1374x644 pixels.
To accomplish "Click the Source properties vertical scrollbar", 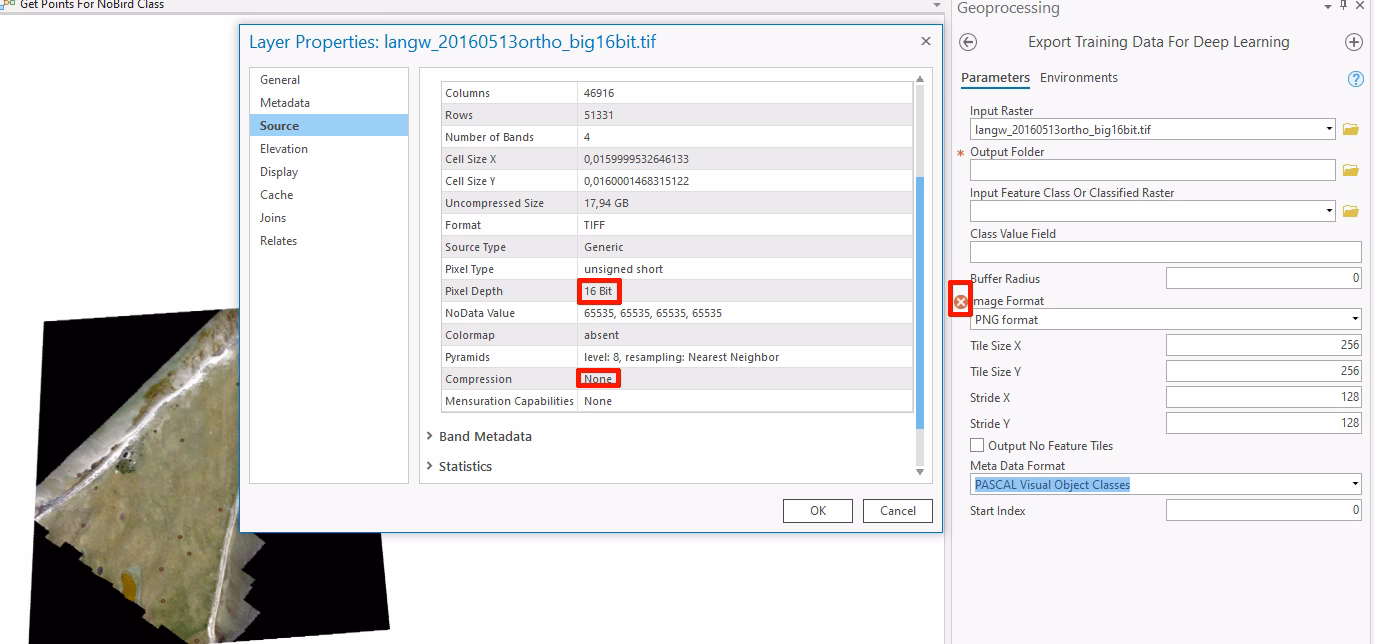I will click(920, 300).
